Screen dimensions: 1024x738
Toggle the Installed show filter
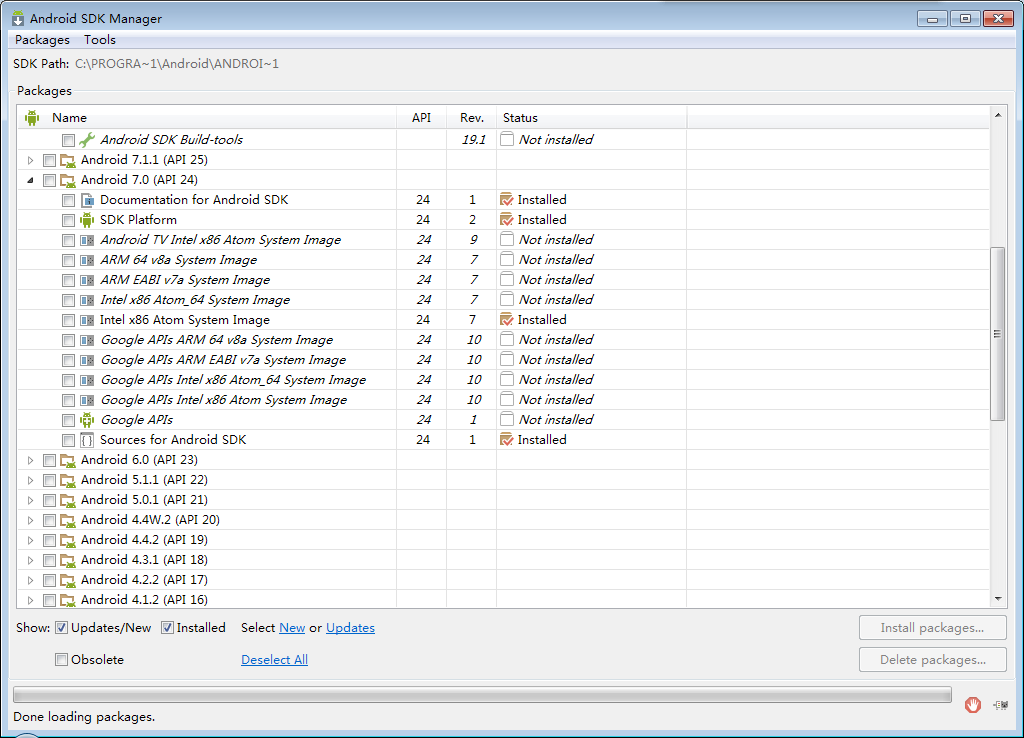[167, 628]
